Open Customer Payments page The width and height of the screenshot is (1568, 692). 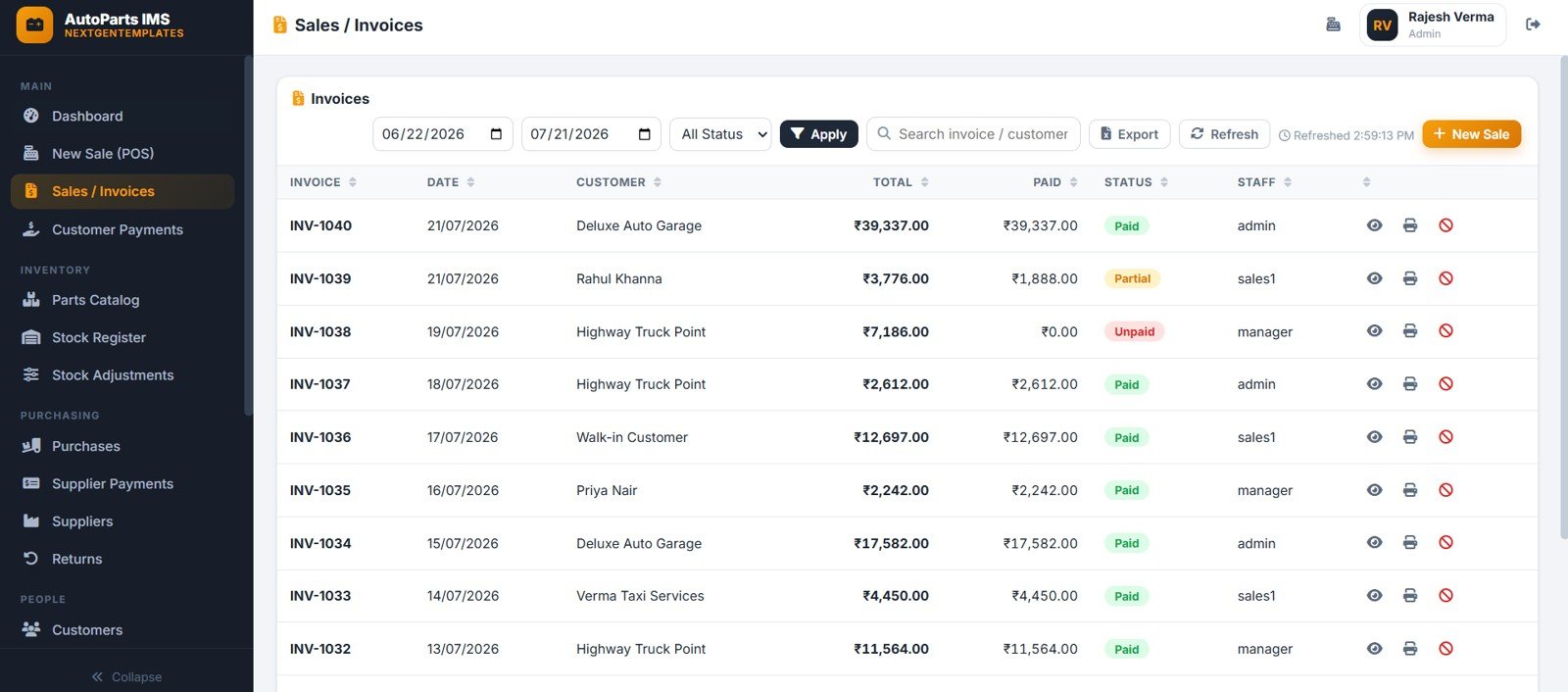122,229
